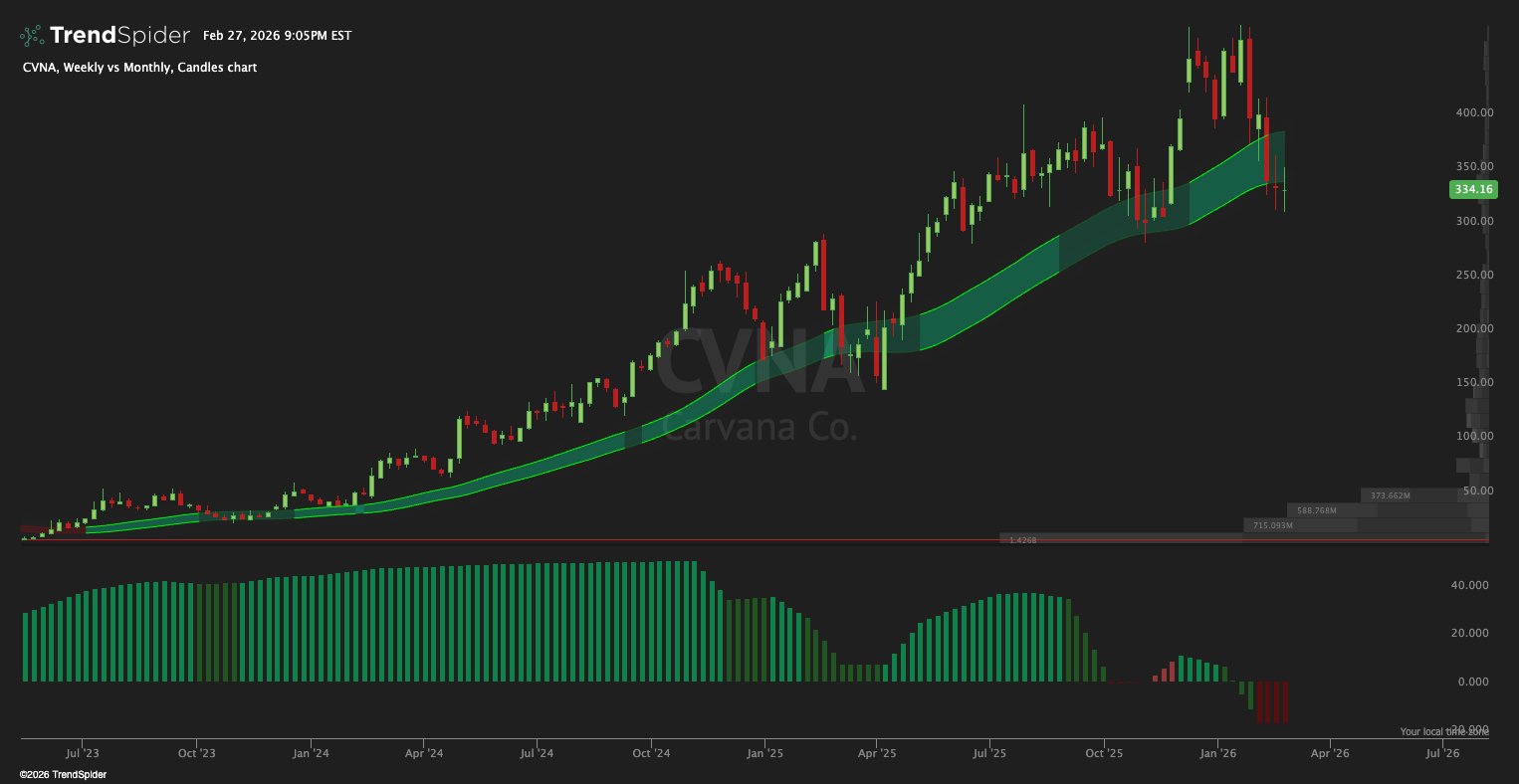Select the 588.768M volume profile bar

[1388, 510]
